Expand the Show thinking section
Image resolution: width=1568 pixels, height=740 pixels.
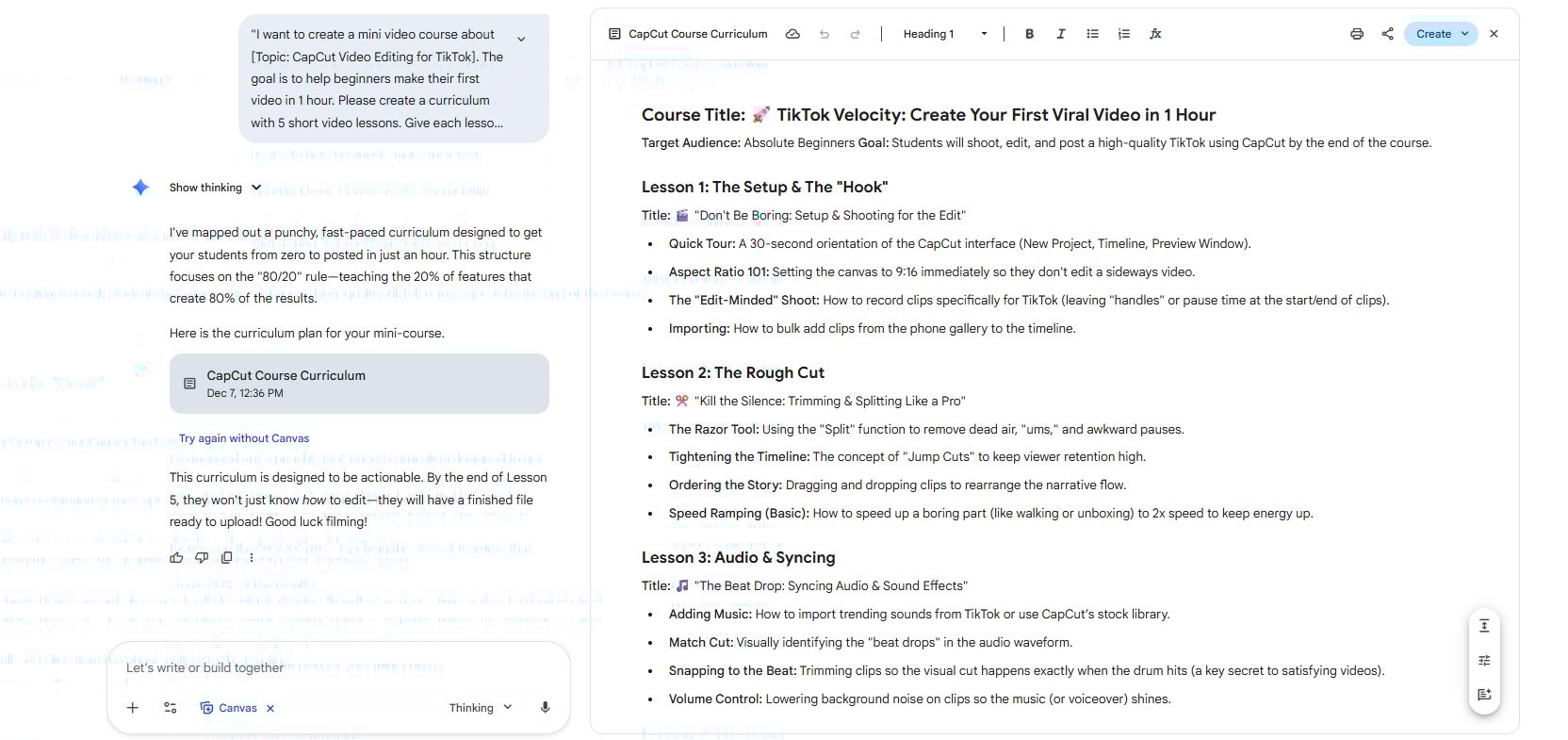coord(215,188)
